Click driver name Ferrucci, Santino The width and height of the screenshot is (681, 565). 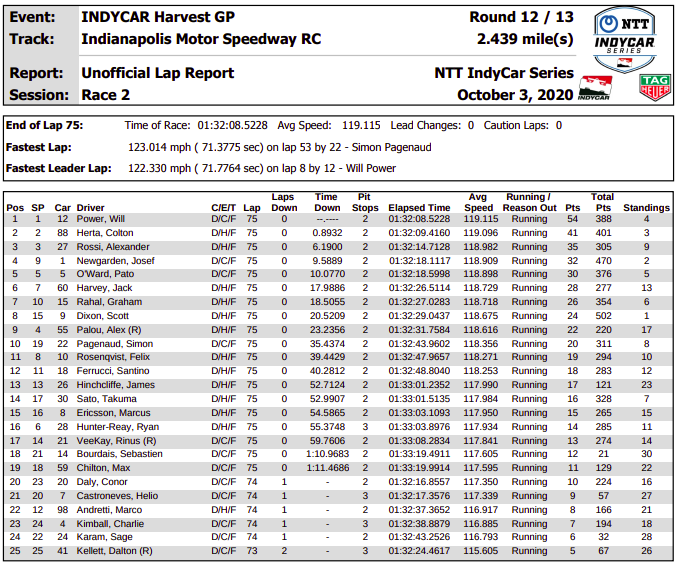[113, 371]
